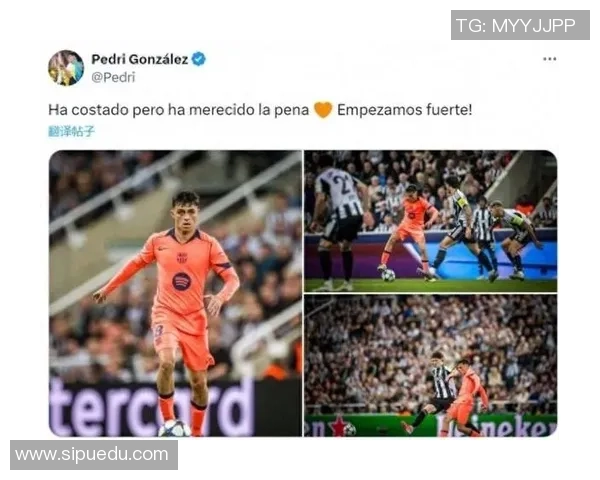Click the Mastercard ad board in the left photo
This screenshot has width=600, height=480.
point(152,407)
